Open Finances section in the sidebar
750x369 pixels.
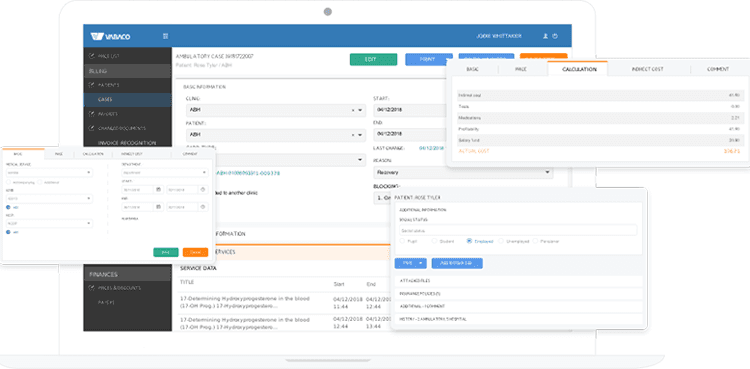(127, 274)
